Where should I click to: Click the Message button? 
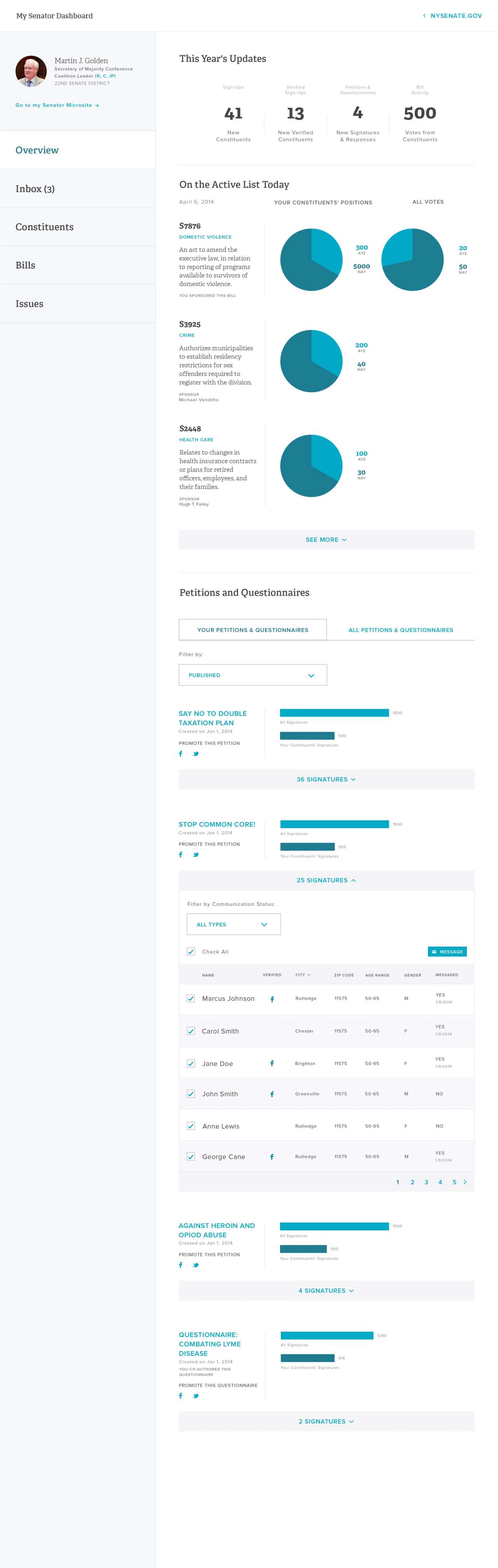pyautogui.click(x=447, y=951)
